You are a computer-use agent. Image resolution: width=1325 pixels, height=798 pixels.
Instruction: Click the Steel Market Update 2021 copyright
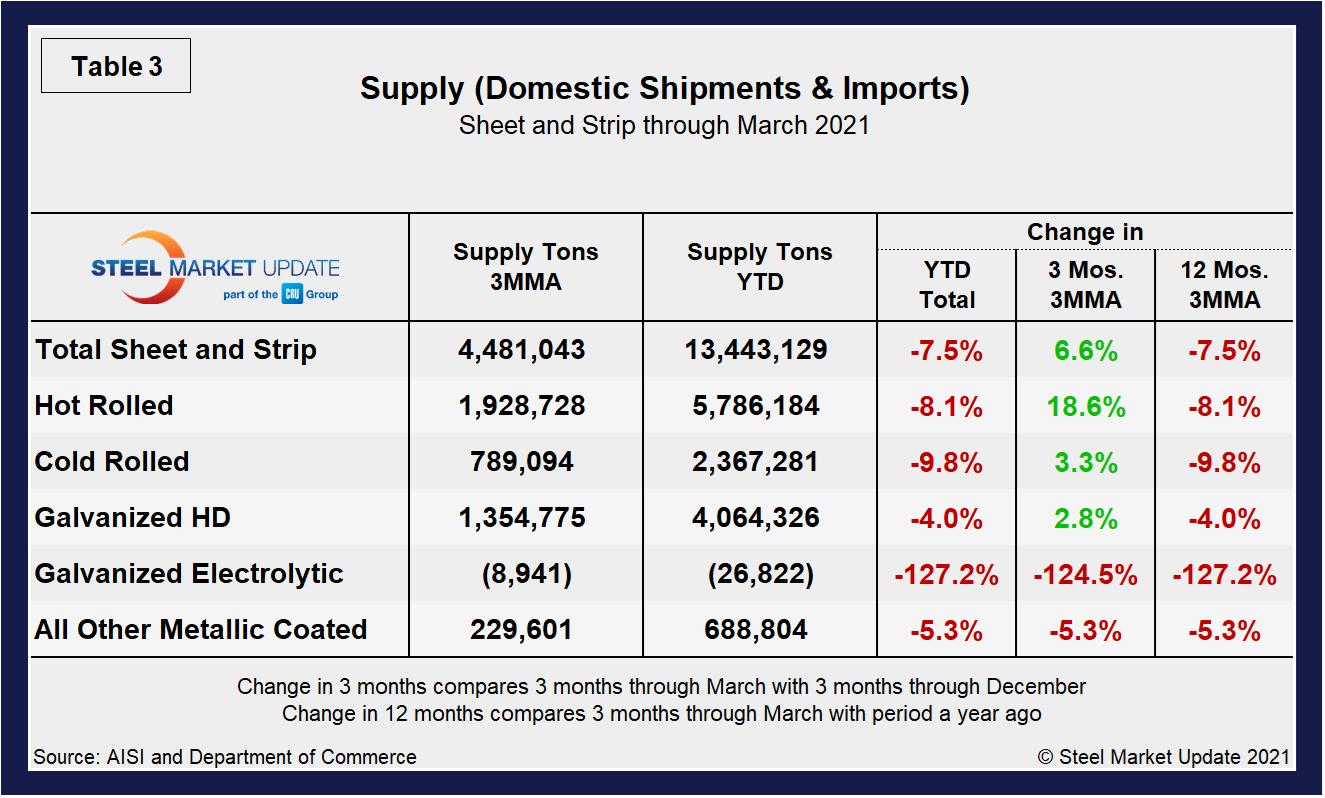(x=1164, y=757)
